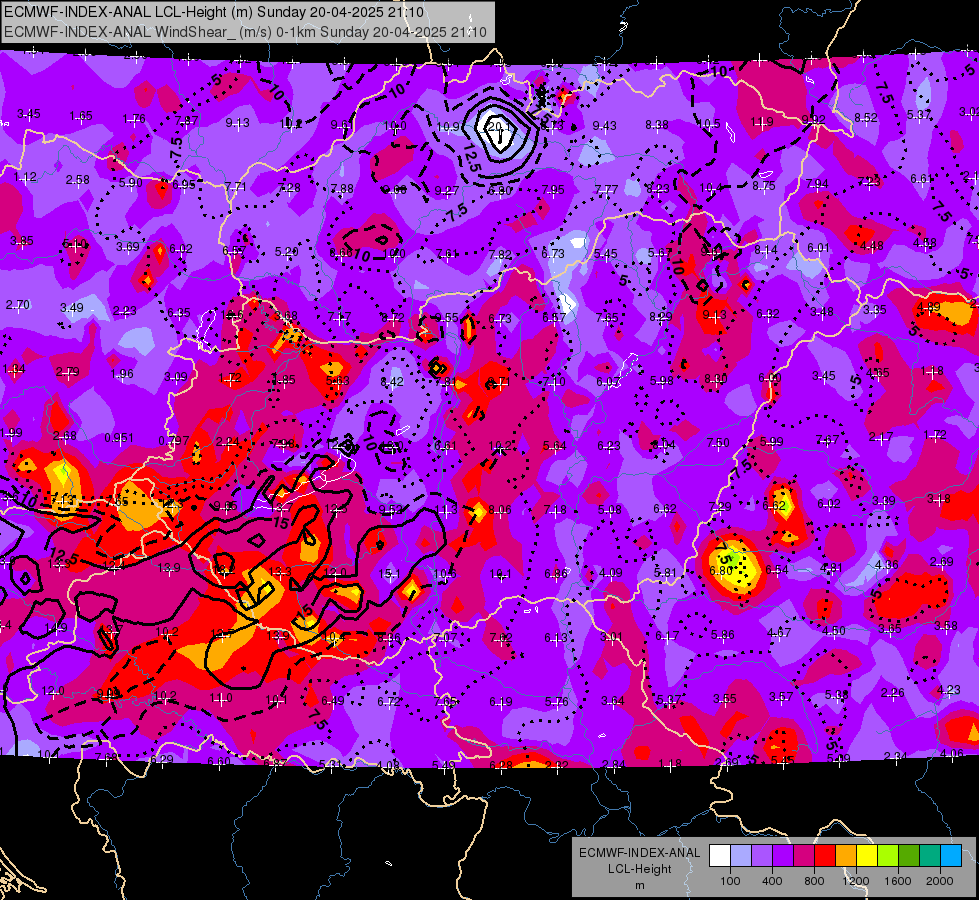This screenshot has width=979, height=900.
Task: Click the grid value 1.65
Action: (x=81, y=116)
